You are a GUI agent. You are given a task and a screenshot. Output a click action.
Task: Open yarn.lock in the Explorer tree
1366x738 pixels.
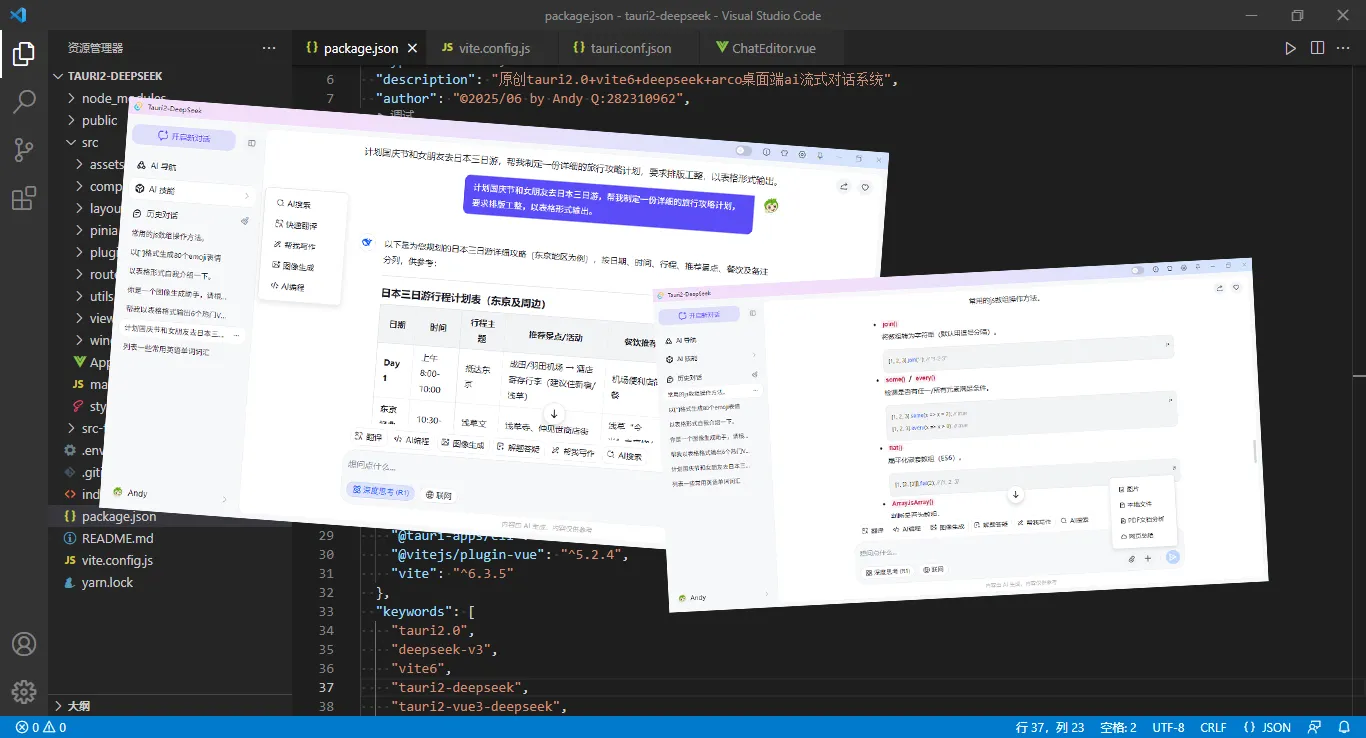click(107, 582)
